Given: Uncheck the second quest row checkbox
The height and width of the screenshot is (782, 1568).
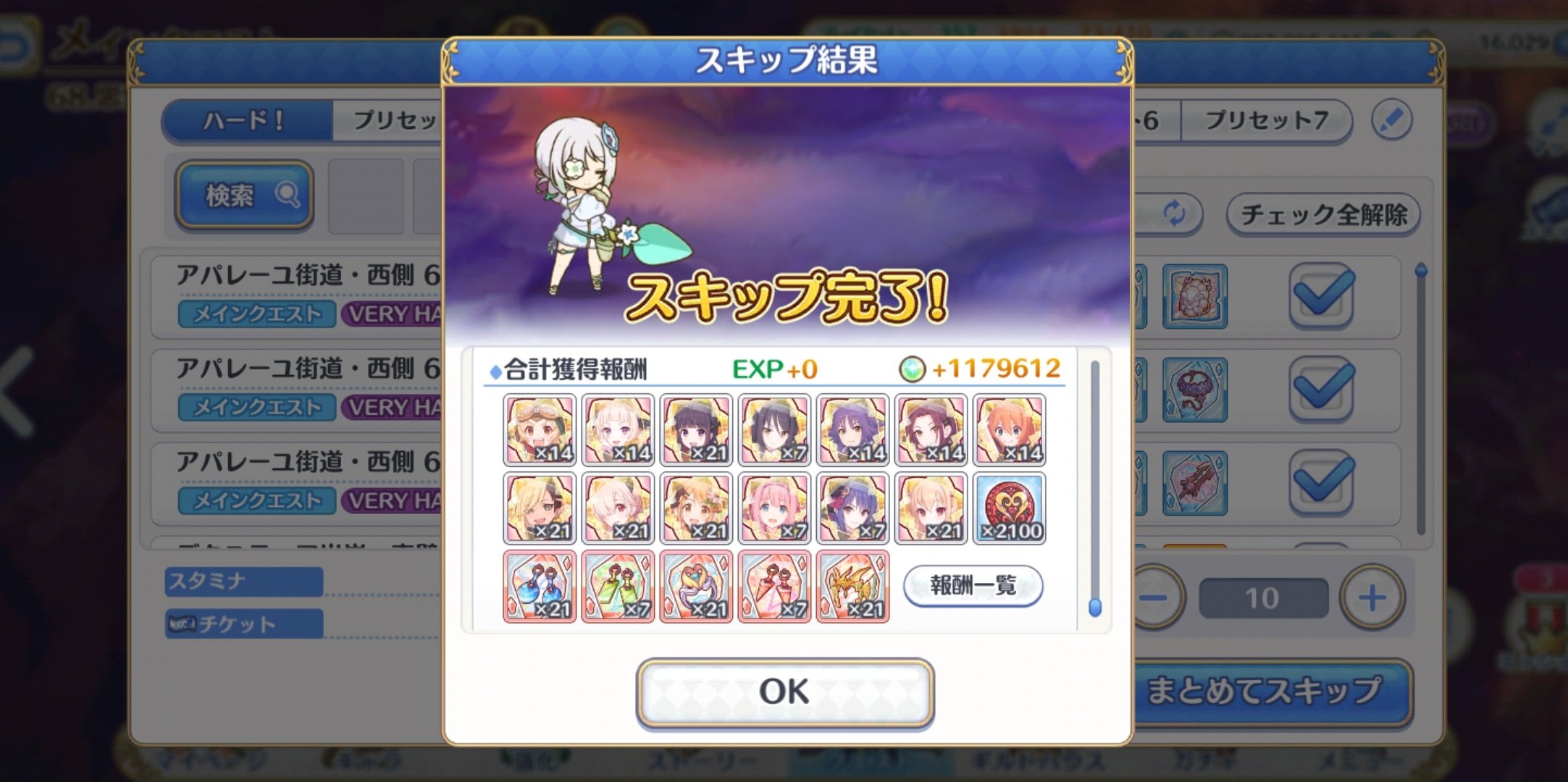Looking at the screenshot, I should point(1322,389).
